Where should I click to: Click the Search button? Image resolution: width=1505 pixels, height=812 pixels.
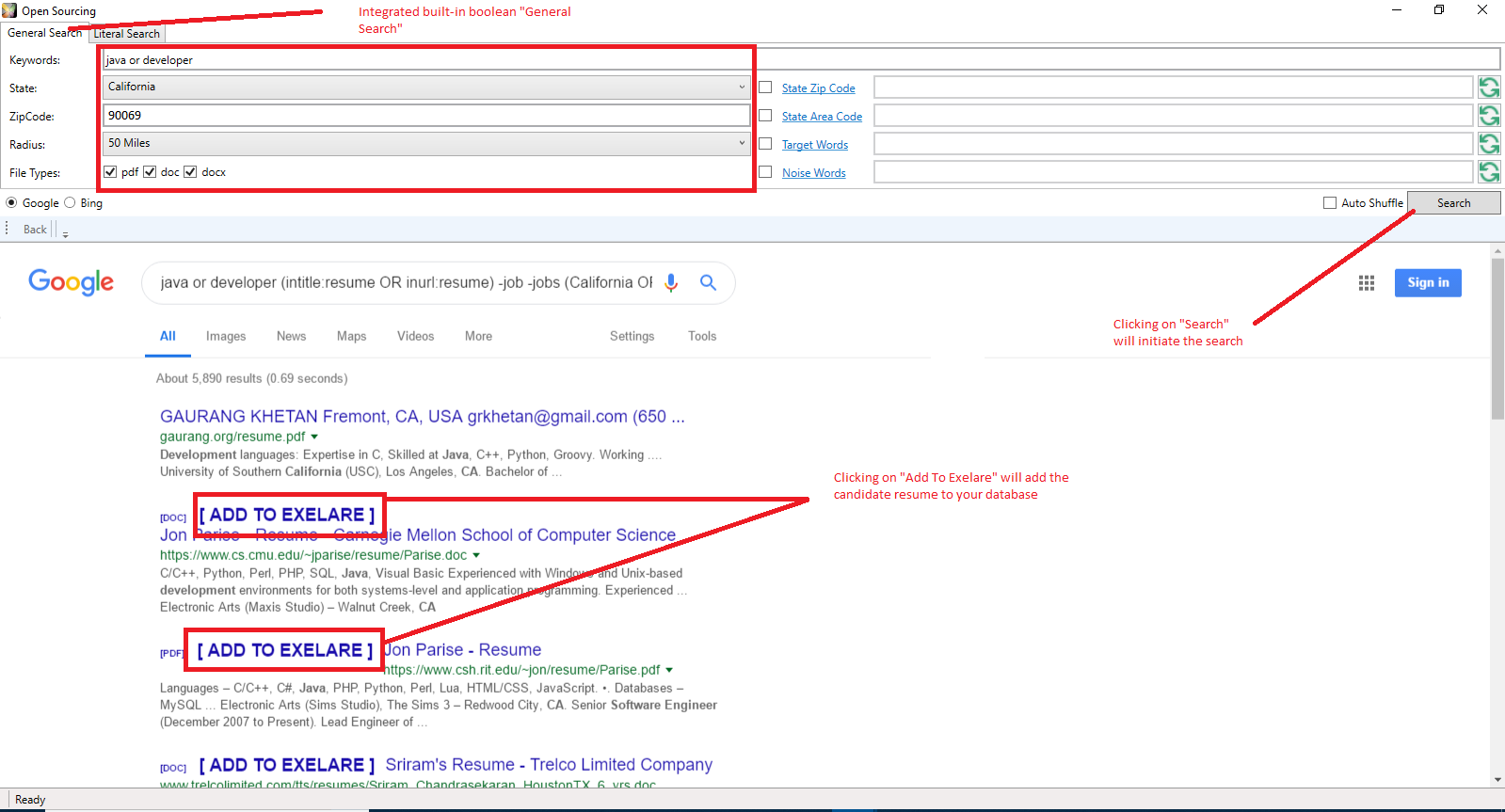(1454, 203)
